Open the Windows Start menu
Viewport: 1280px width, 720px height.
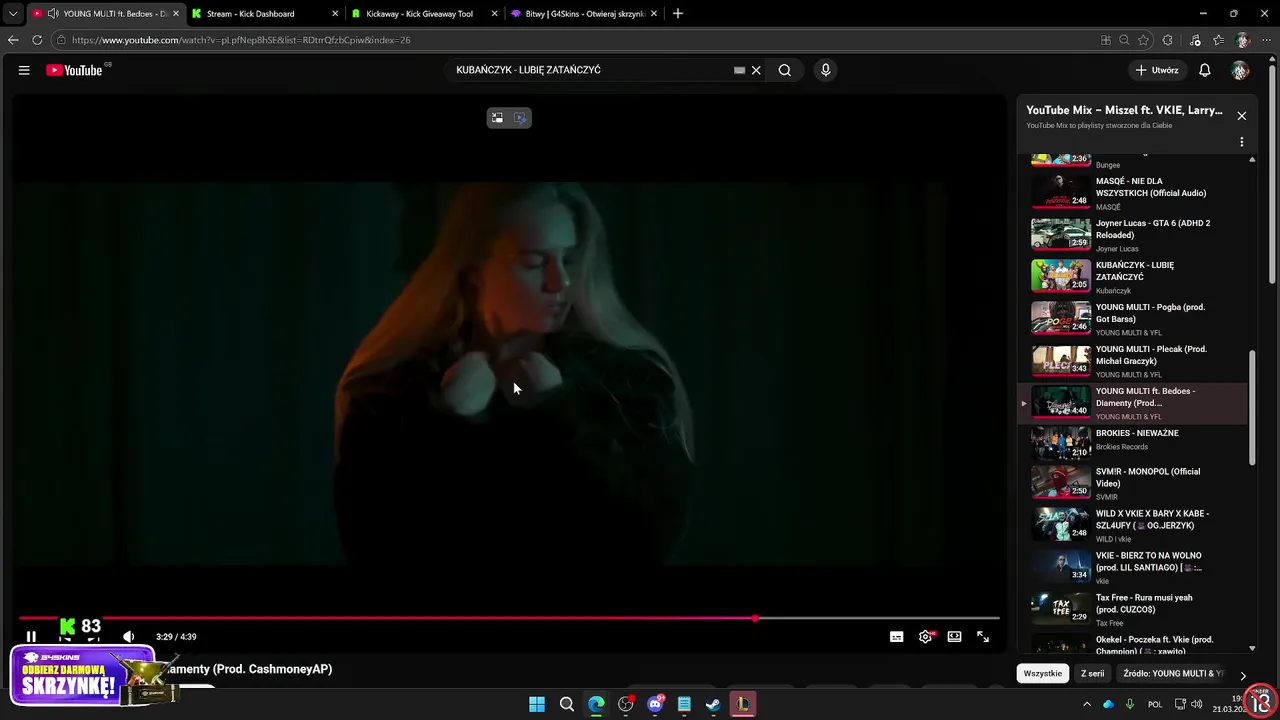point(537,704)
